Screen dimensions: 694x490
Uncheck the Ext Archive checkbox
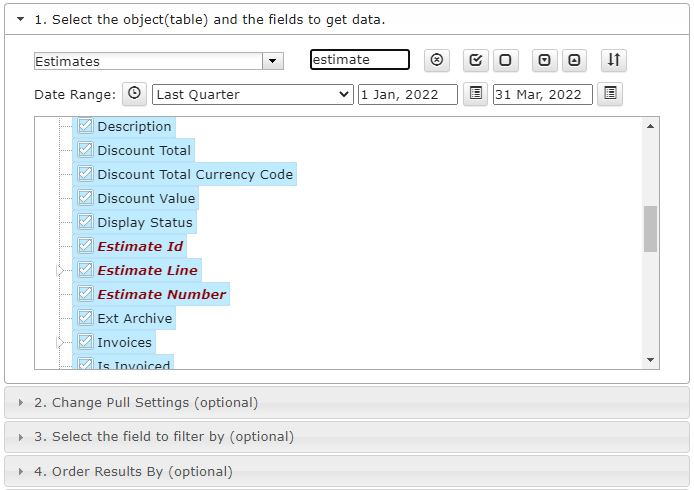coord(85,318)
